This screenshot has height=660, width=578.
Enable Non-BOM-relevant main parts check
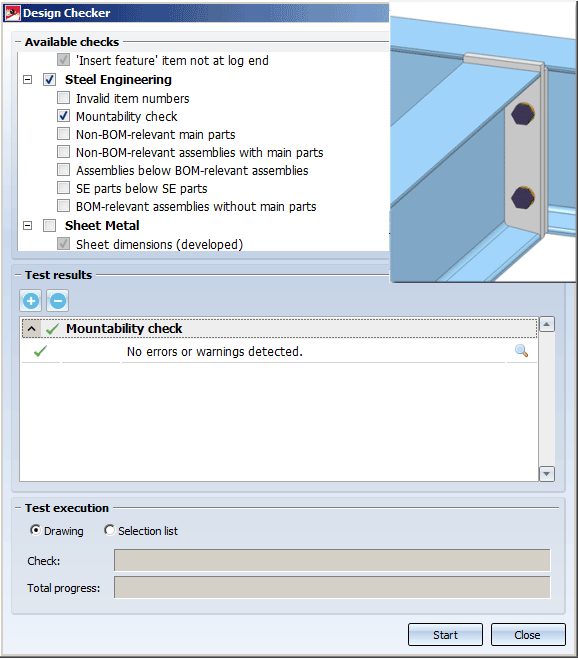[64, 134]
